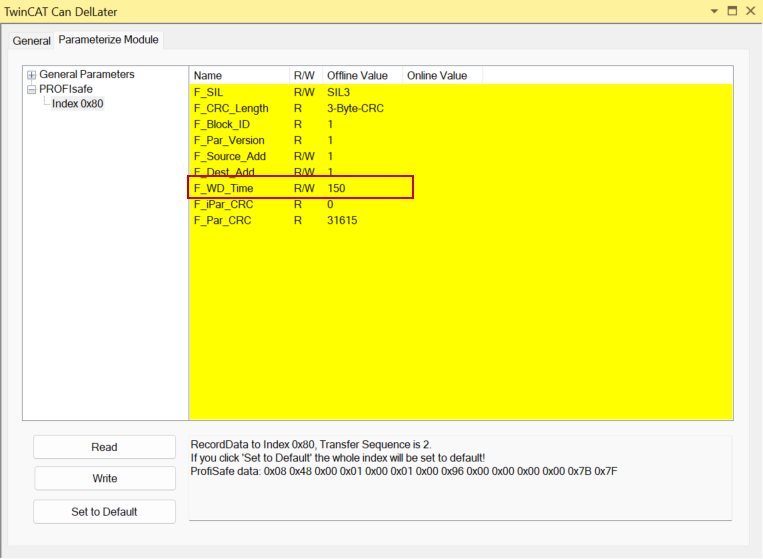Click the R/W cell of F_SIL
This screenshot has width=763, height=559.
(x=304, y=92)
